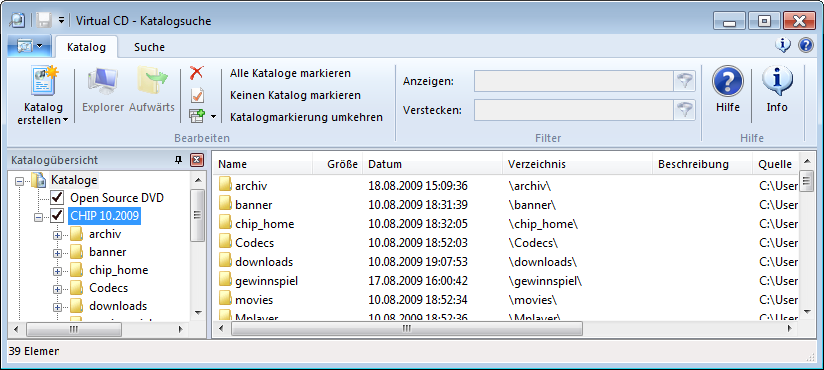Click Alle Kataloge markieren
Image resolution: width=824 pixels, height=370 pixels.
[290, 73]
